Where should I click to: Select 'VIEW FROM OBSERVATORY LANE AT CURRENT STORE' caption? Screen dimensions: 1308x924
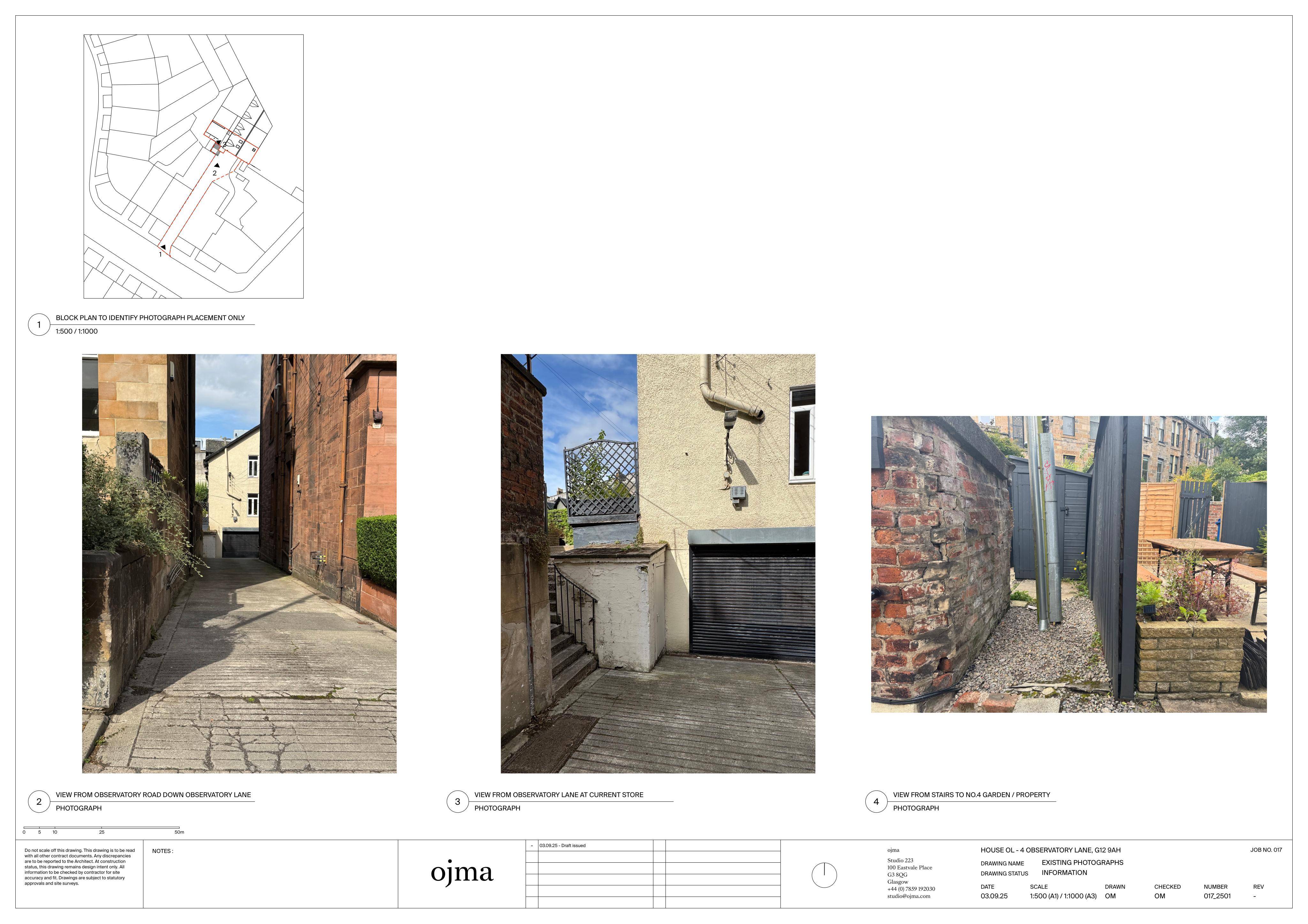tap(559, 795)
